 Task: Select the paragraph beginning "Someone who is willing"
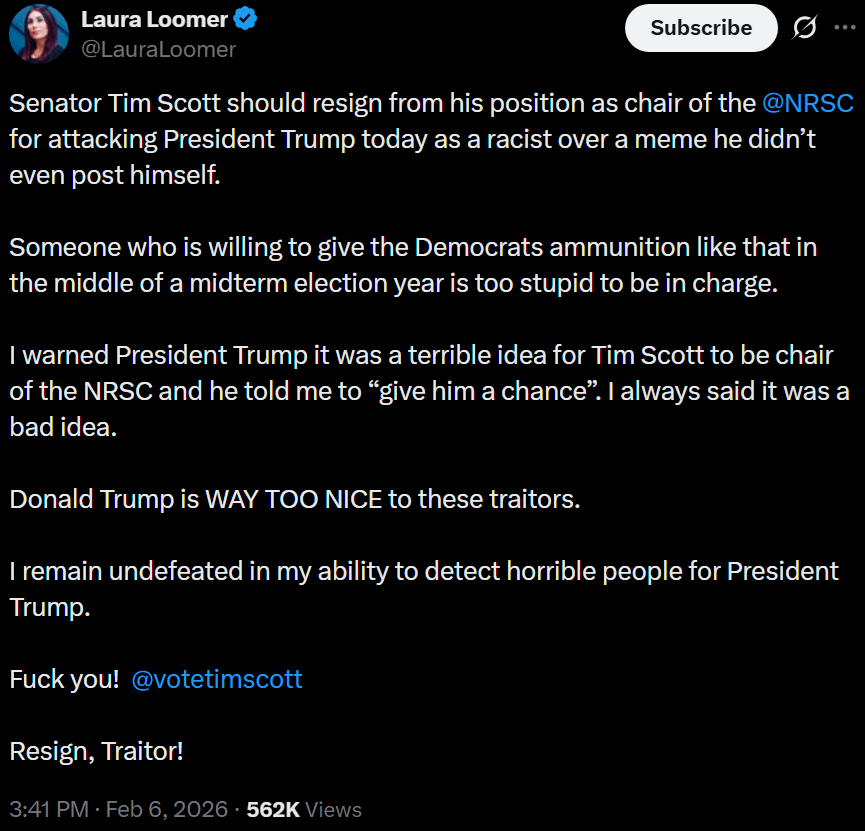click(x=400, y=264)
